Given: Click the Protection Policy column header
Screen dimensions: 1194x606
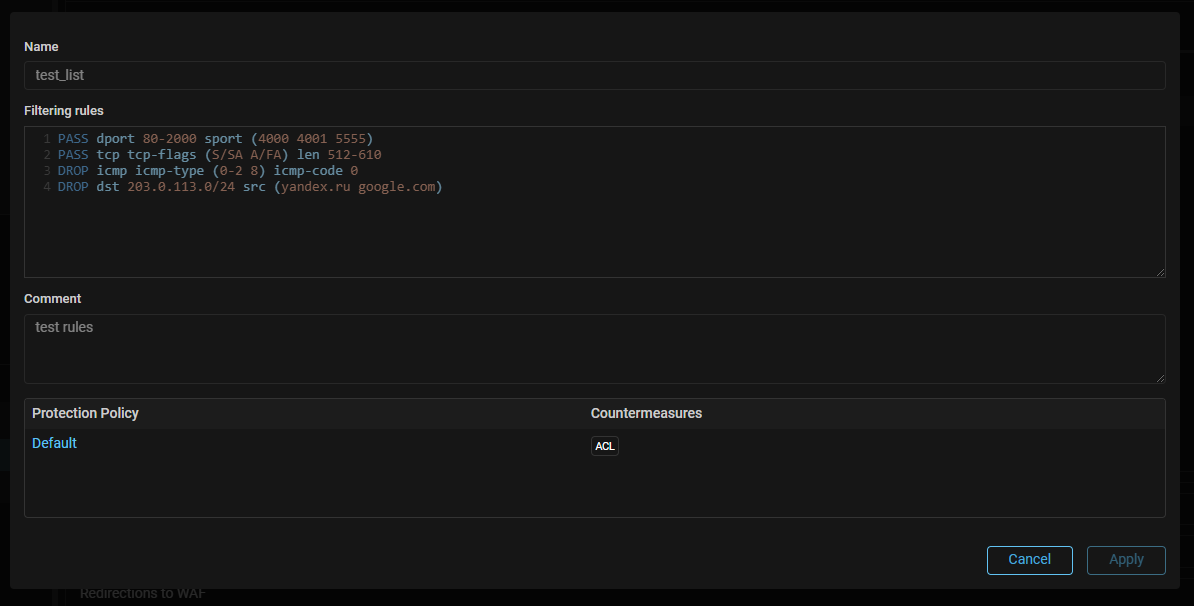Looking at the screenshot, I should [x=85, y=413].
